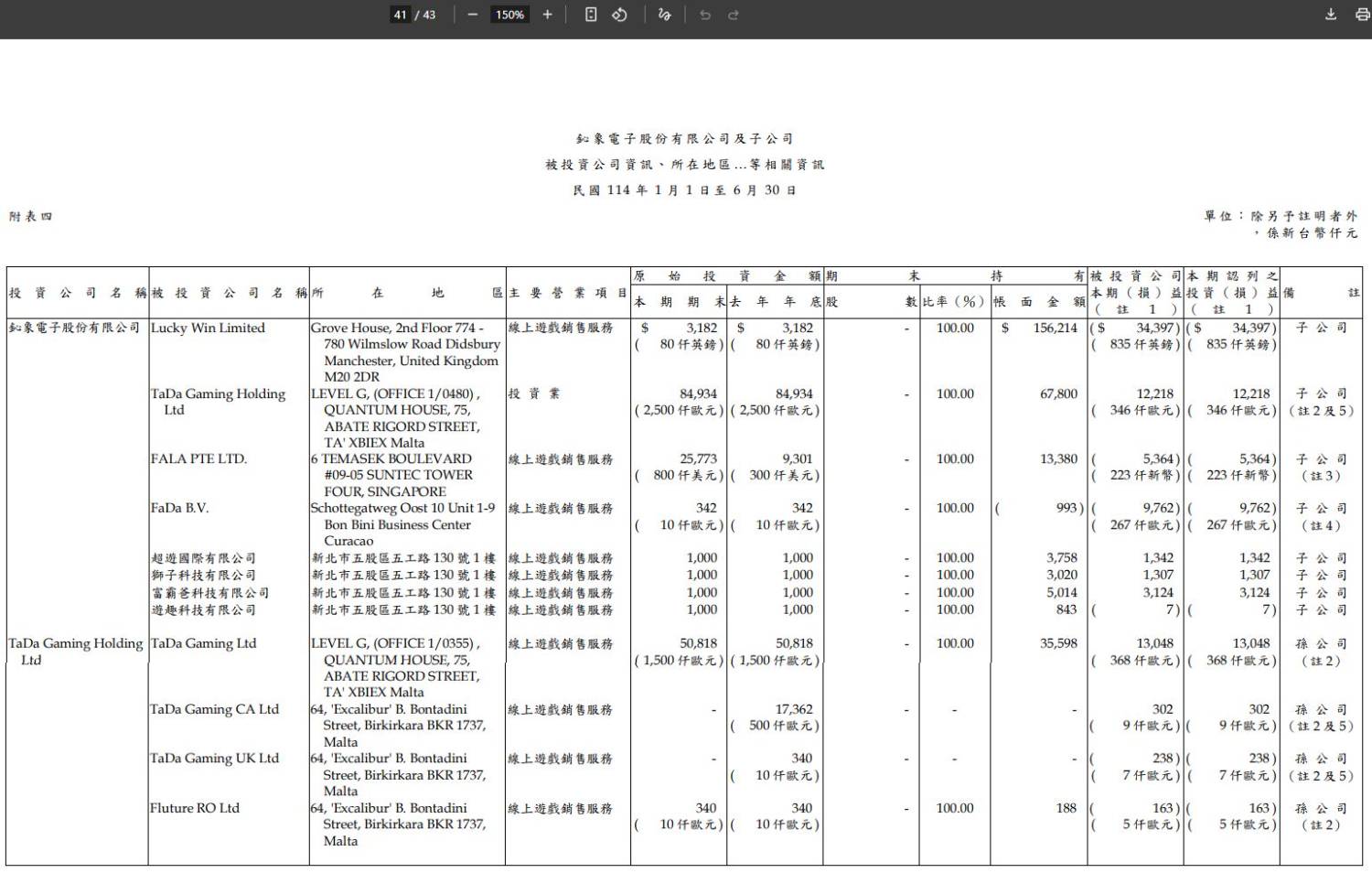1372x873 pixels.
Task: Select the page number field showing 41
Action: pos(401,15)
